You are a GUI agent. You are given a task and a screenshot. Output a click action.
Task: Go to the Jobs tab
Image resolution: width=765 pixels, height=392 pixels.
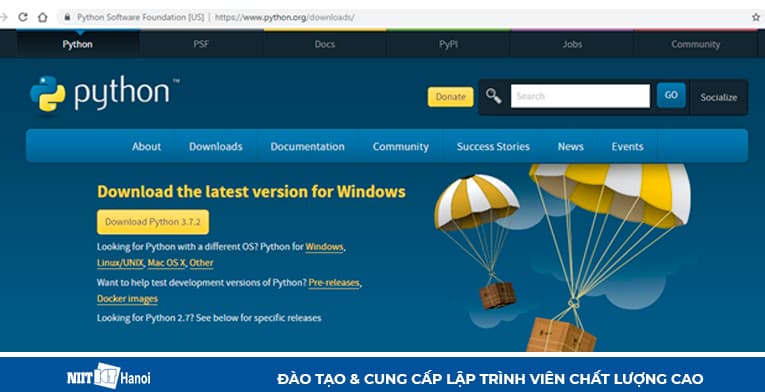point(572,44)
